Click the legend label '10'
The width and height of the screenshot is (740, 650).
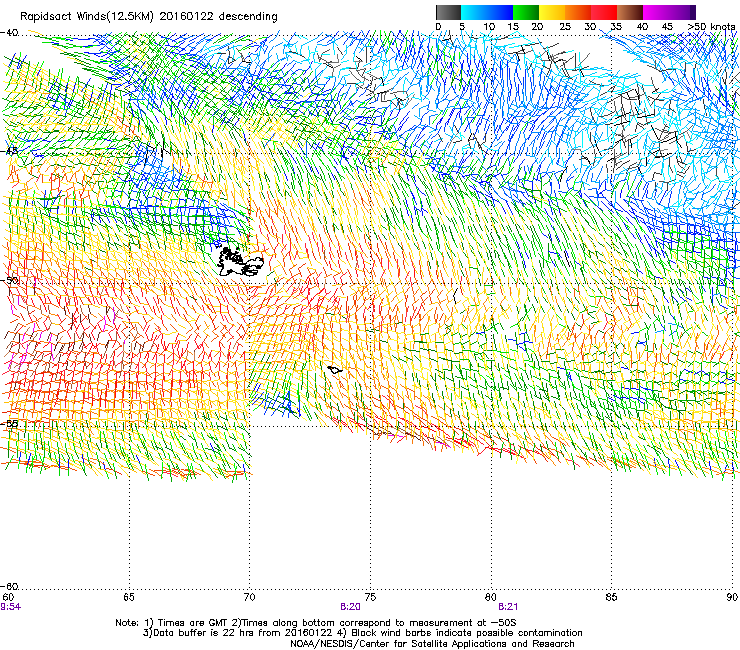489,27
